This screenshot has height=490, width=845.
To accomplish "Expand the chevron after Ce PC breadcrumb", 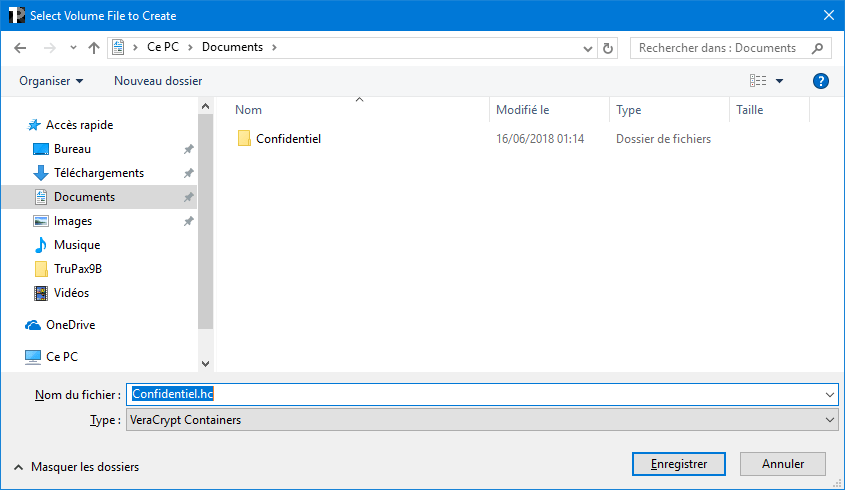I will click(x=190, y=47).
